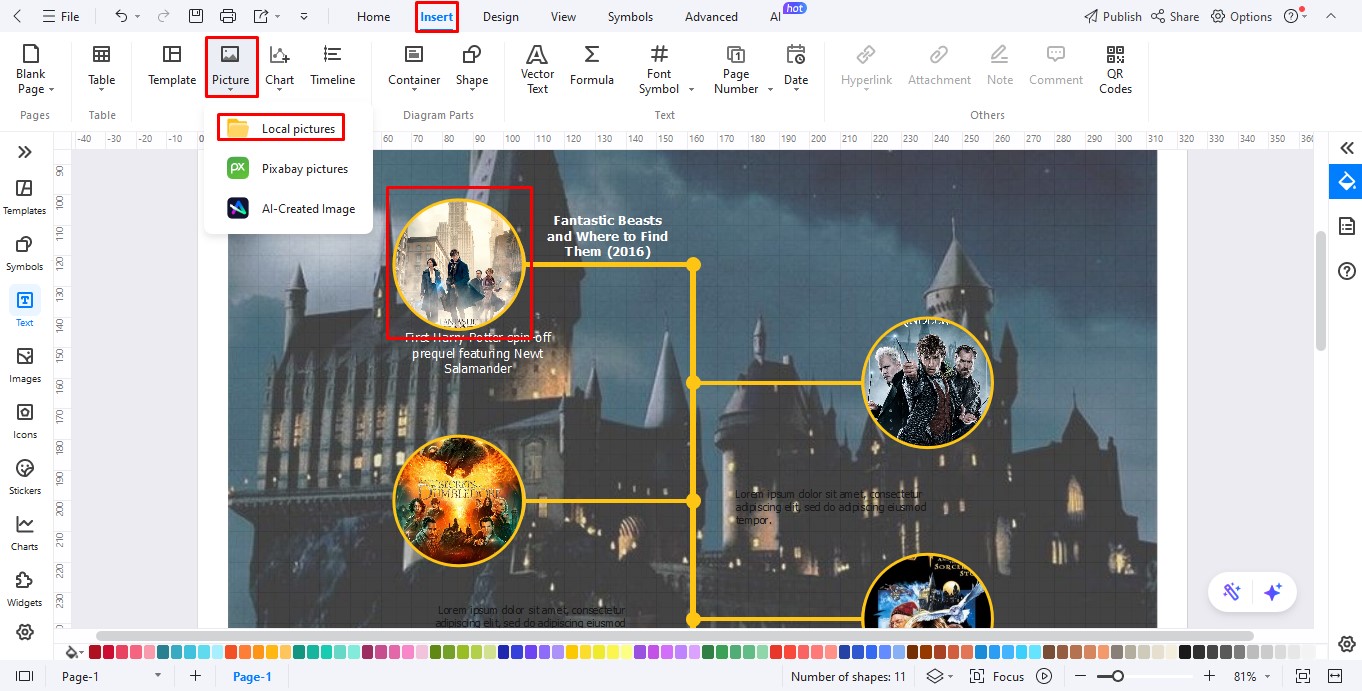Open the help icon in right sidebar
Image resolution: width=1362 pixels, height=691 pixels.
[x=1346, y=271]
